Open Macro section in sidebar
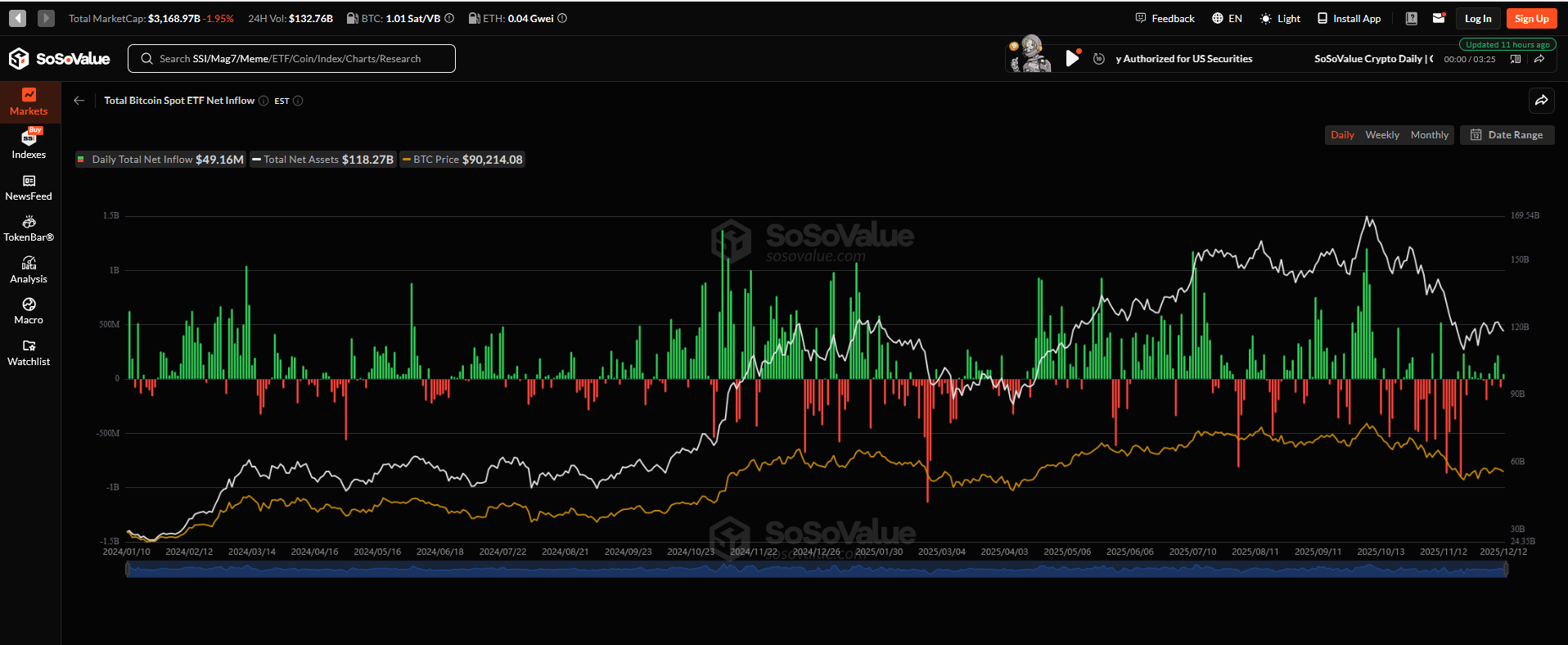The height and width of the screenshot is (645, 1568). coord(29,311)
